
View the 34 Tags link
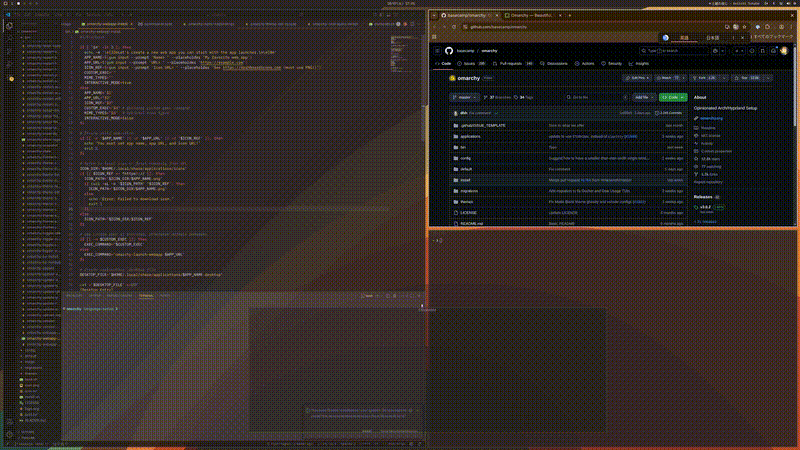click(523, 97)
